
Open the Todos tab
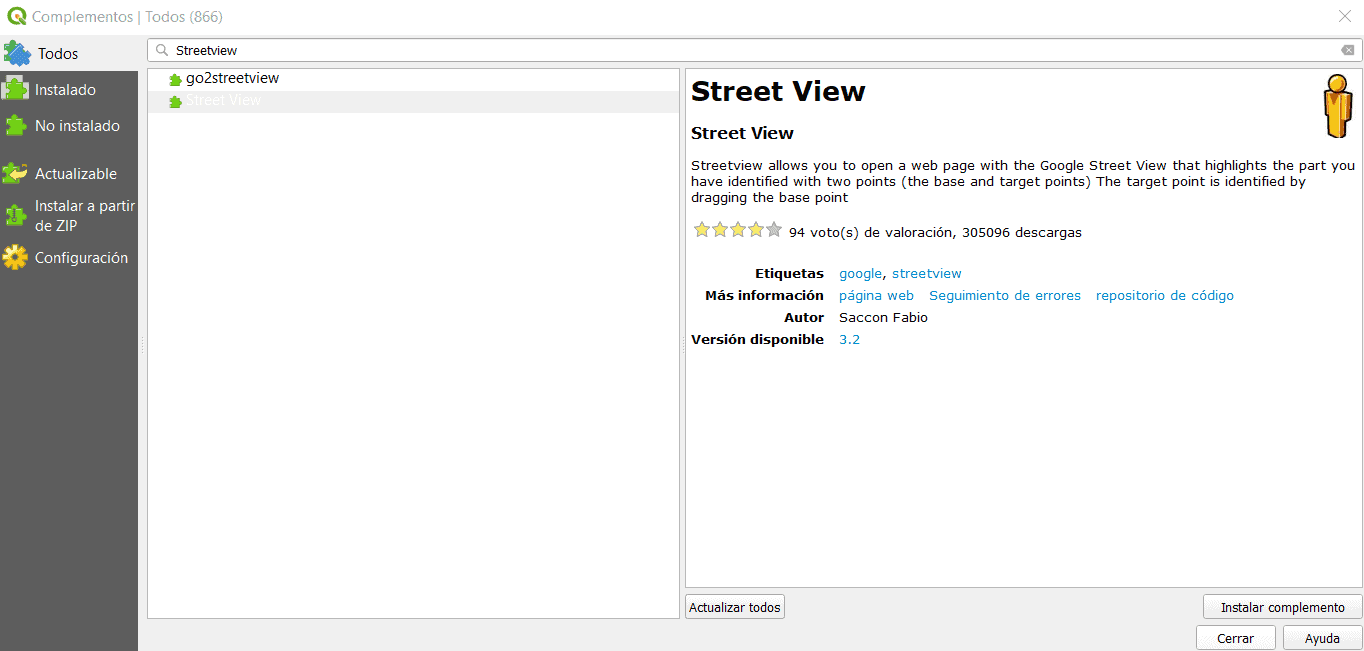tap(69, 53)
